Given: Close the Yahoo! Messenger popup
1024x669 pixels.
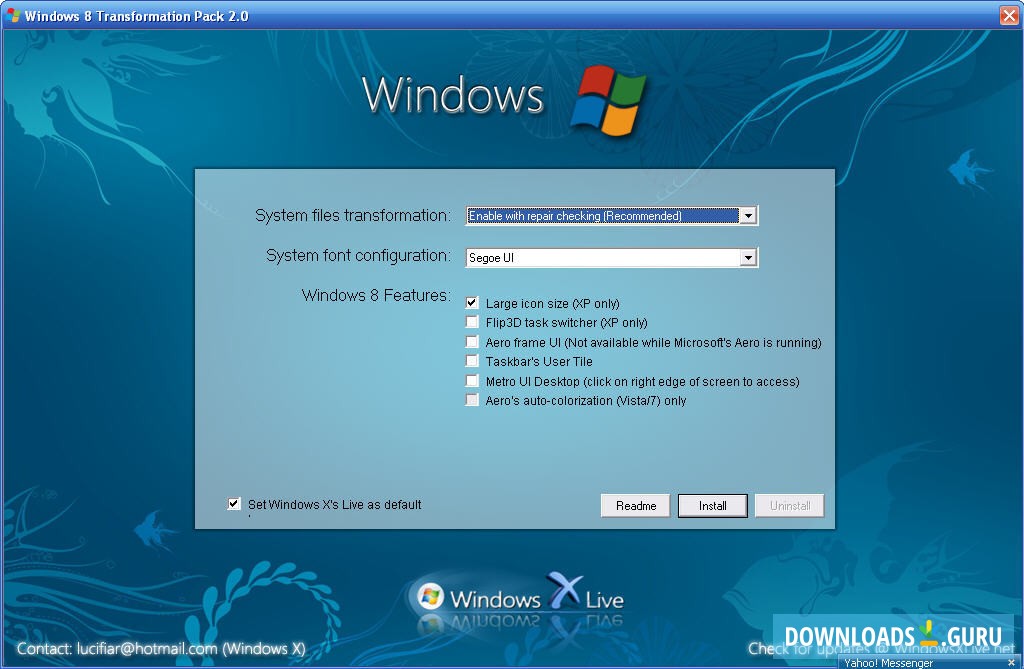Looking at the screenshot, I should click(x=1012, y=662).
